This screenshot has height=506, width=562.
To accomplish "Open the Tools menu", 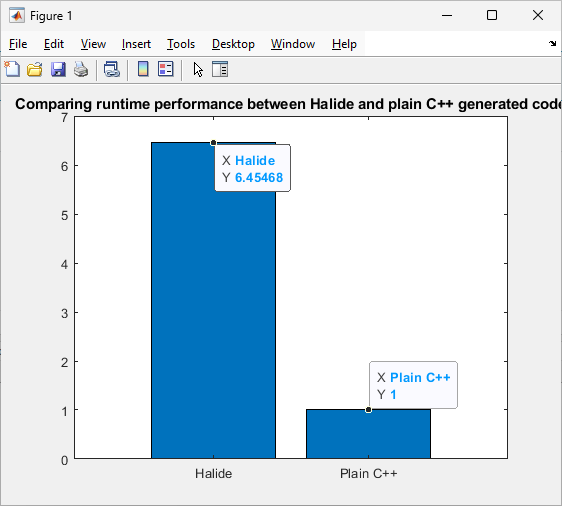I will [181, 44].
